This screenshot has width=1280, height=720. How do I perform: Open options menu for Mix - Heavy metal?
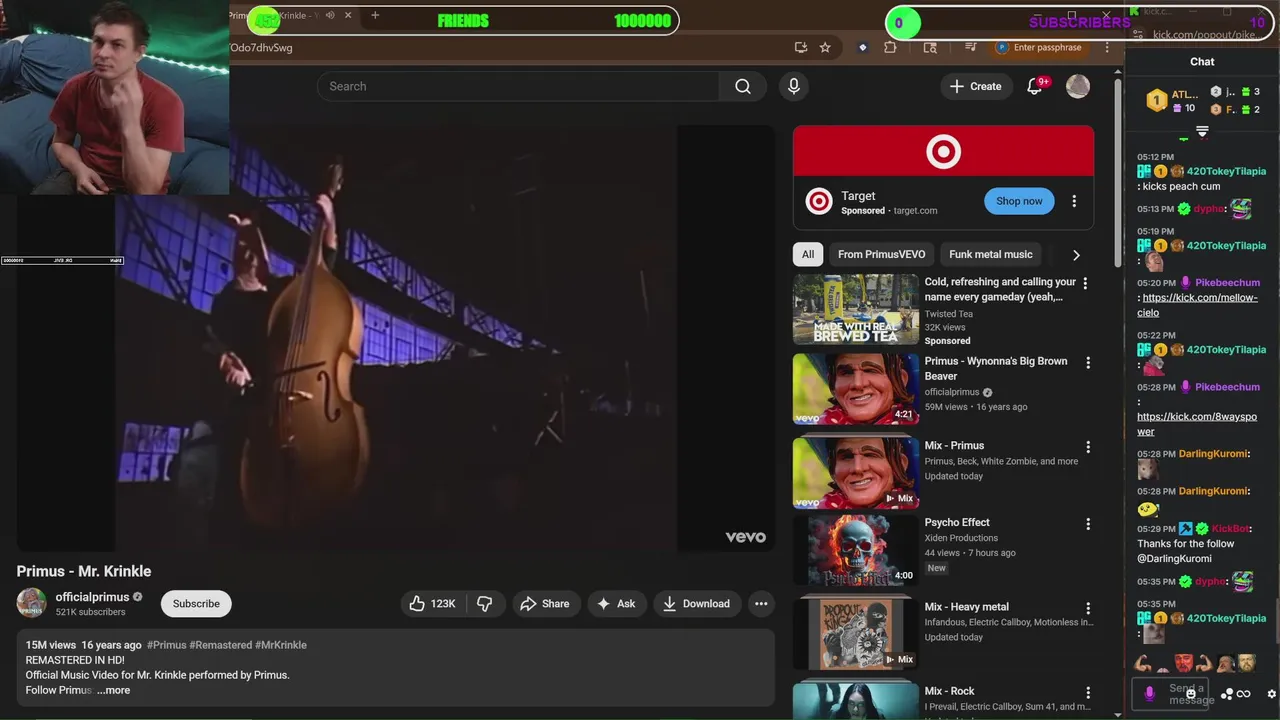pos(1088,608)
